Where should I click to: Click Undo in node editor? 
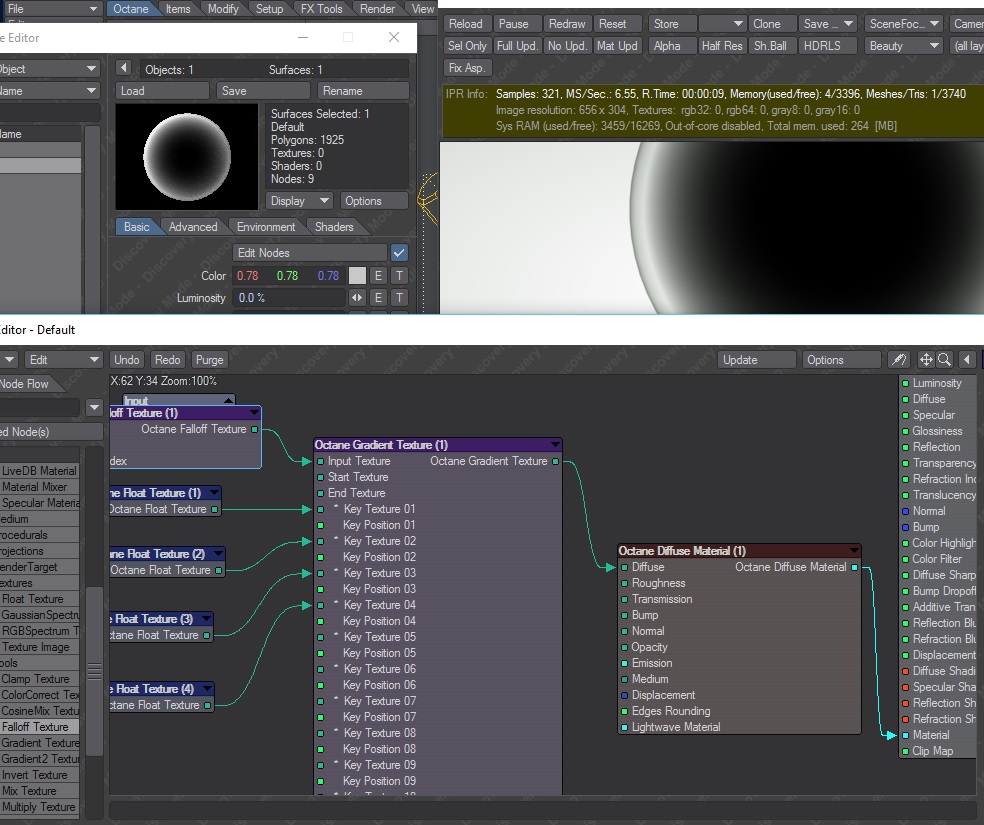(127, 360)
